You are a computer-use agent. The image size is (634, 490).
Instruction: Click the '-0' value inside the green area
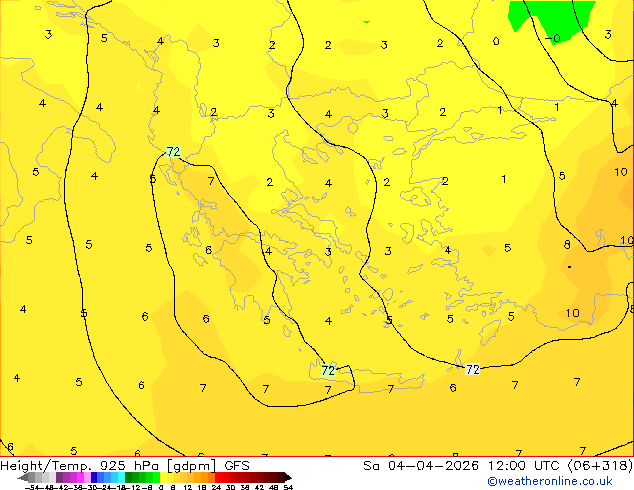point(553,38)
